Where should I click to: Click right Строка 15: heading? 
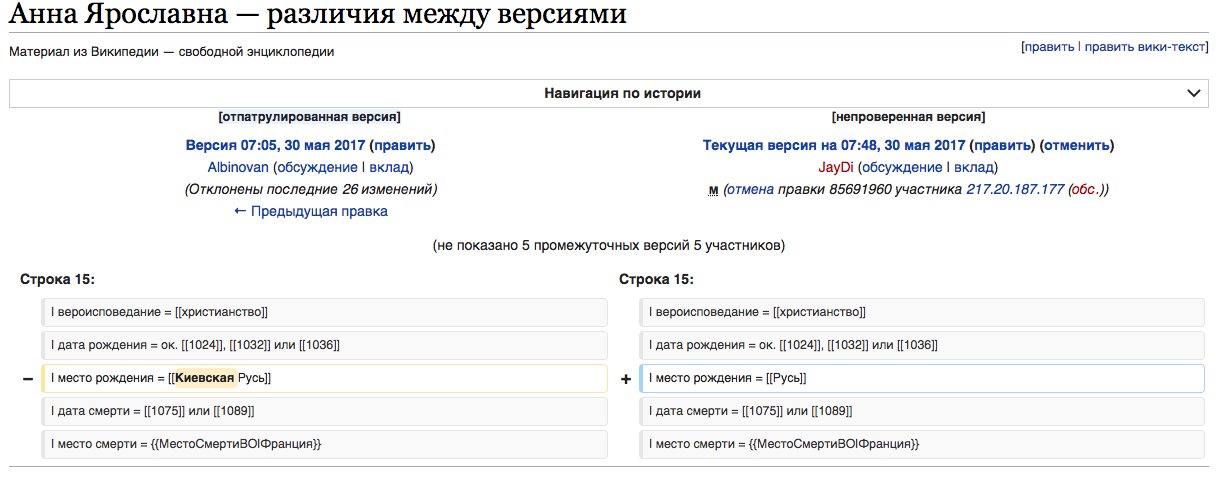point(656,279)
